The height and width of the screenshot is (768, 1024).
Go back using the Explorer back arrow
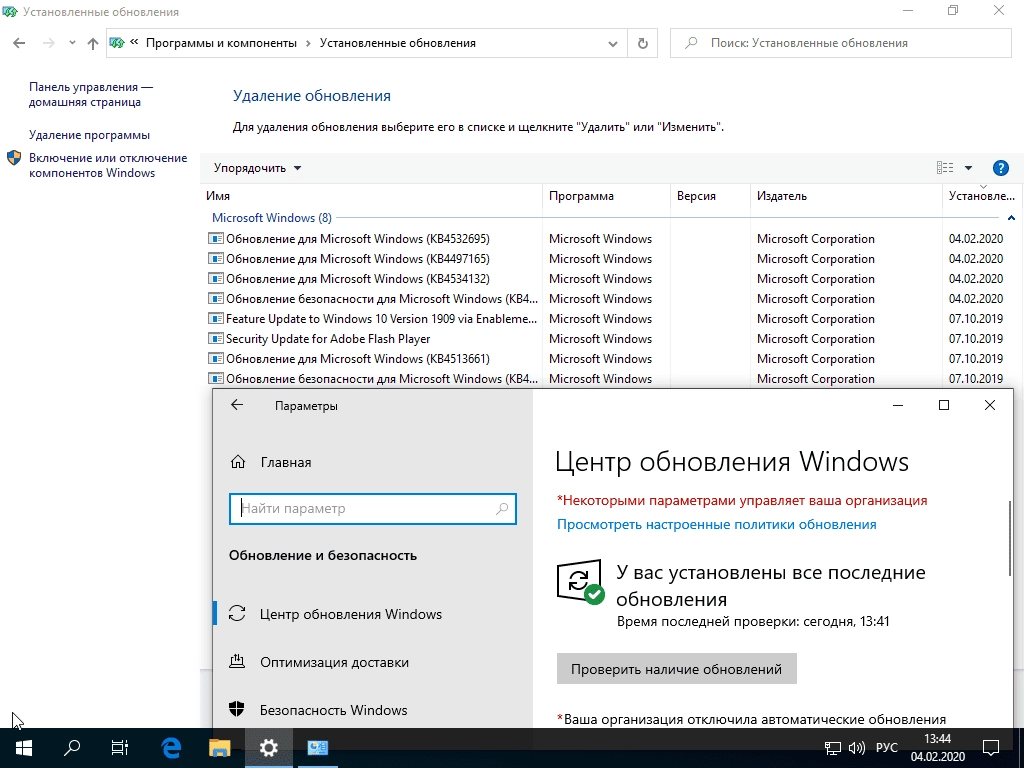click(19, 43)
